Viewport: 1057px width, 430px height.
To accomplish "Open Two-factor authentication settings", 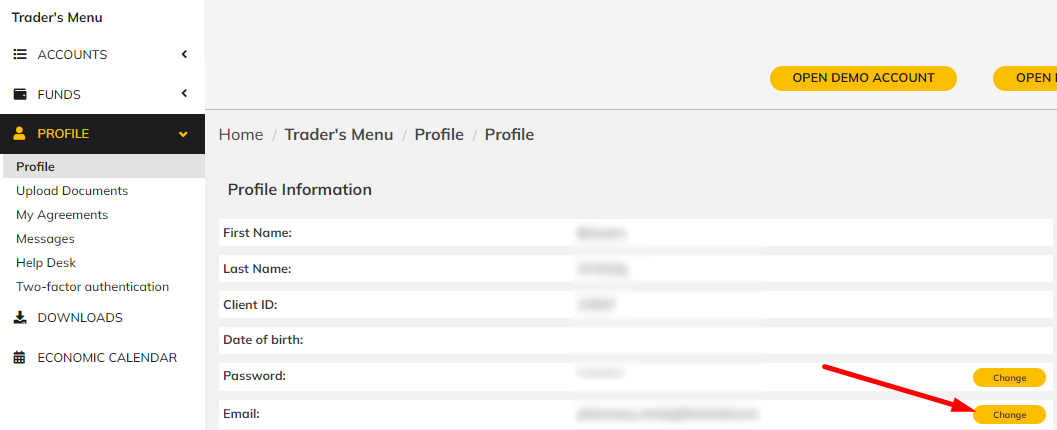I will (x=92, y=287).
